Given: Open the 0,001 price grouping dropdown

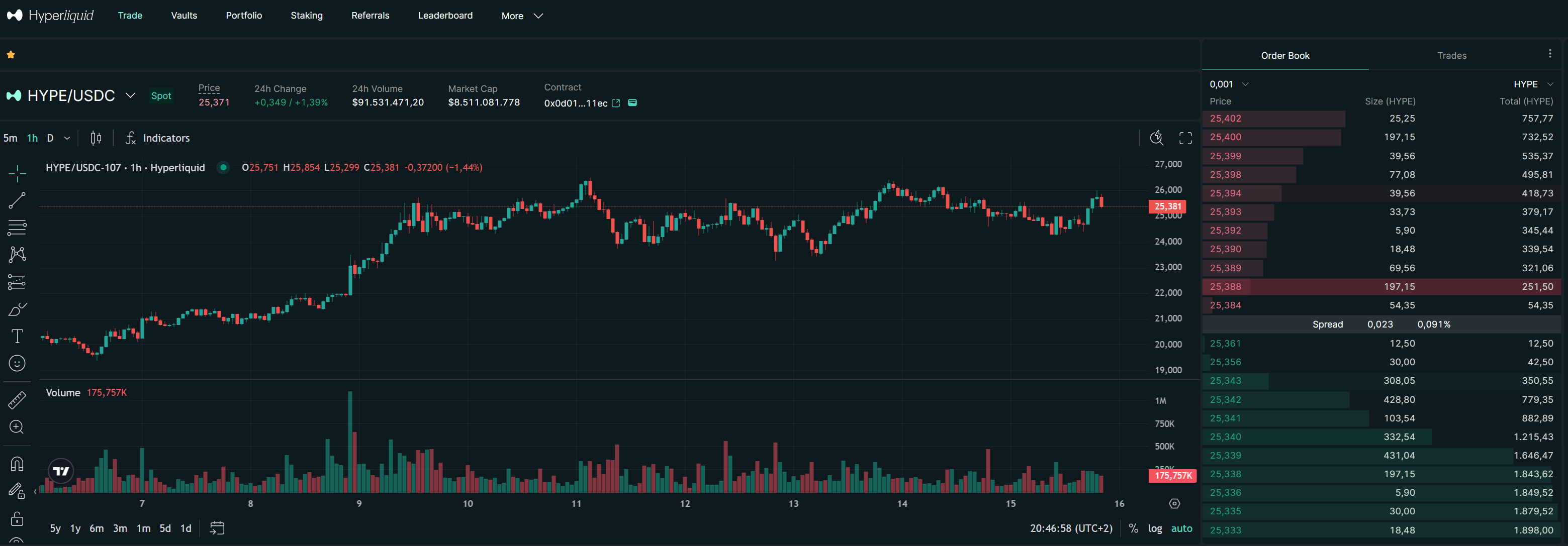Looking at the screenshot, I should (x=1229, y=84).
